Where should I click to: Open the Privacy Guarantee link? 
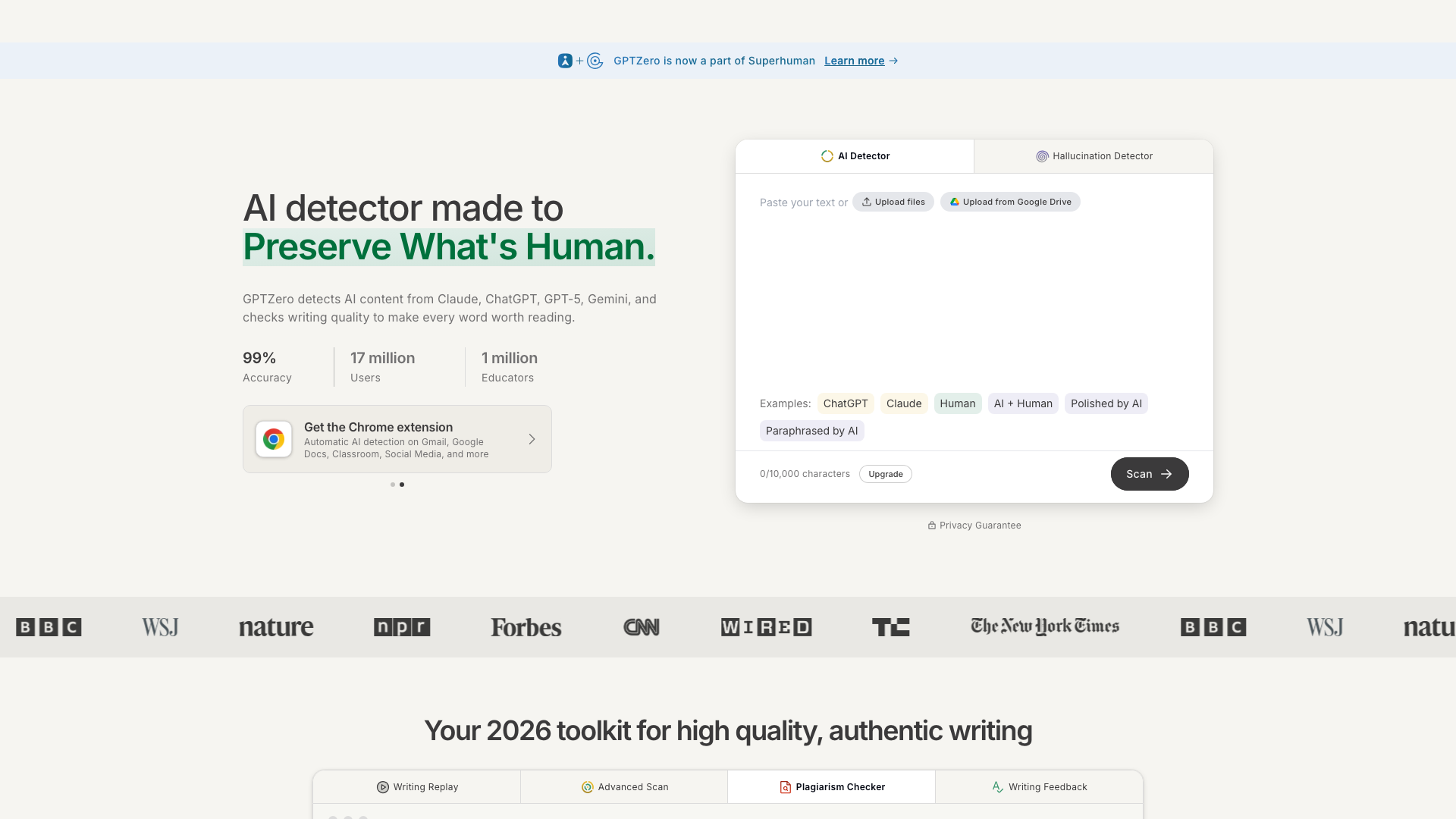point(974,526)
